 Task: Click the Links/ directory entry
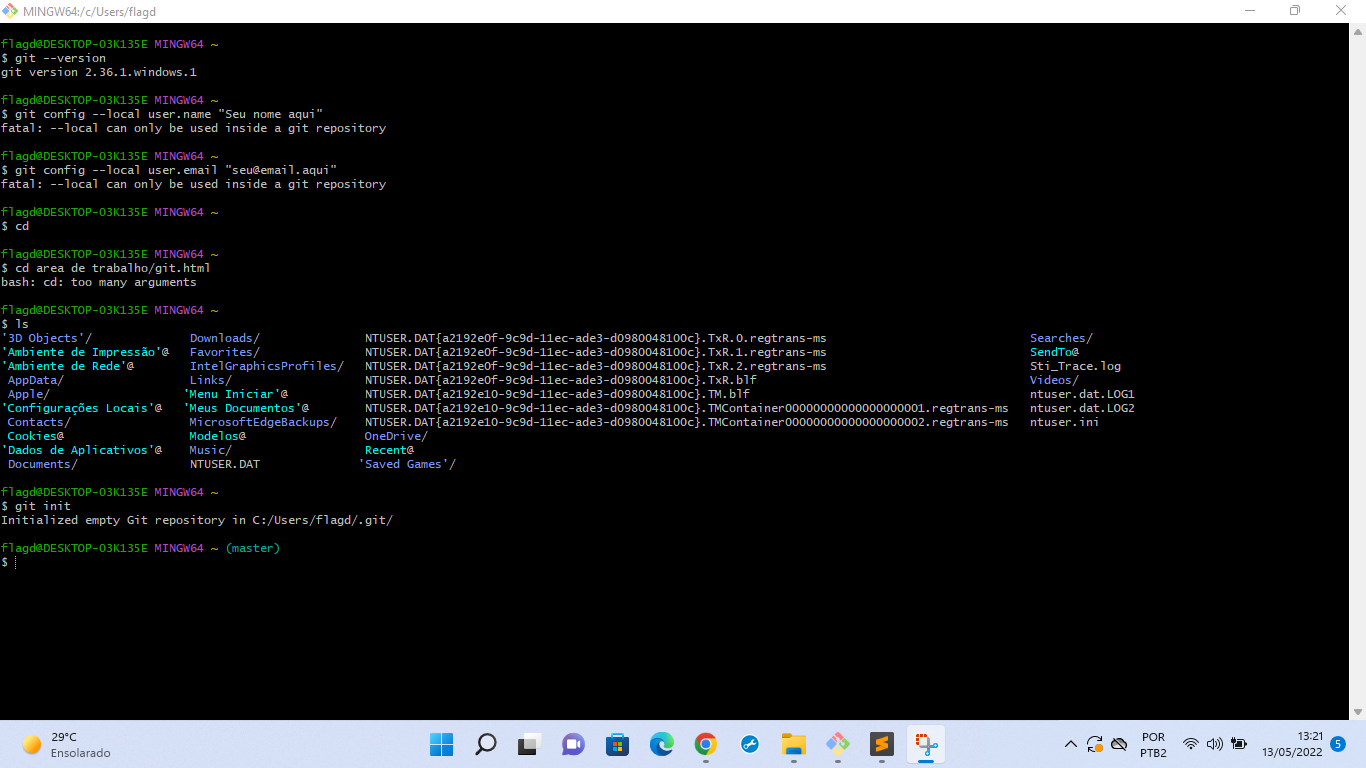tap(211, 380)
